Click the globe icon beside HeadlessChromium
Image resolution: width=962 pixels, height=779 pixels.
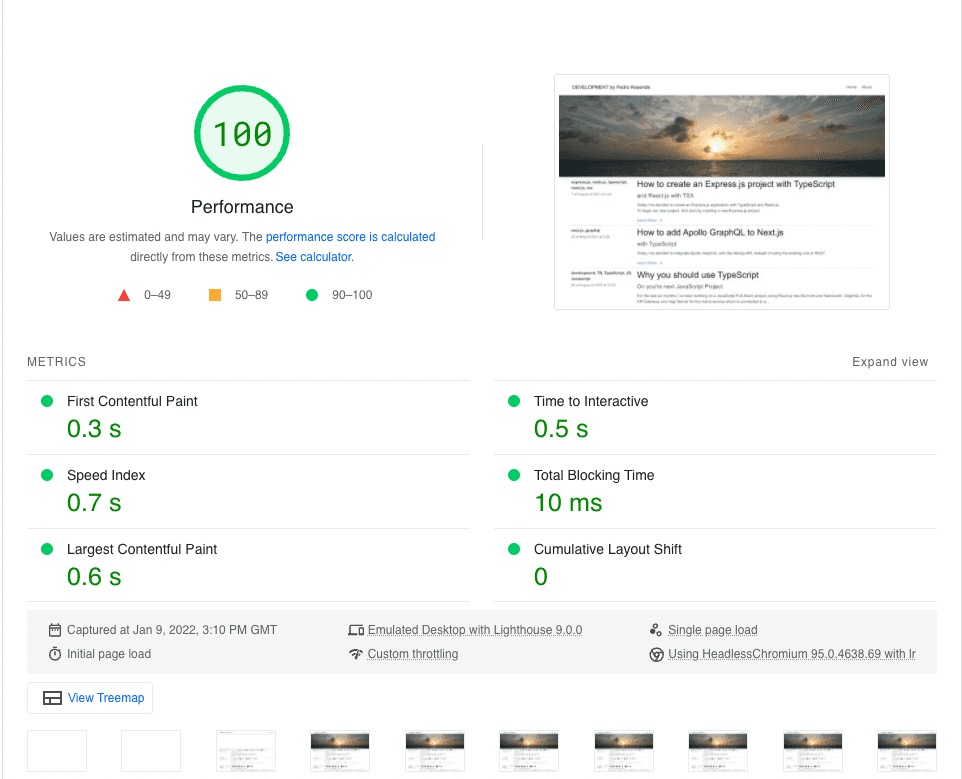click(x=656, y=654)
